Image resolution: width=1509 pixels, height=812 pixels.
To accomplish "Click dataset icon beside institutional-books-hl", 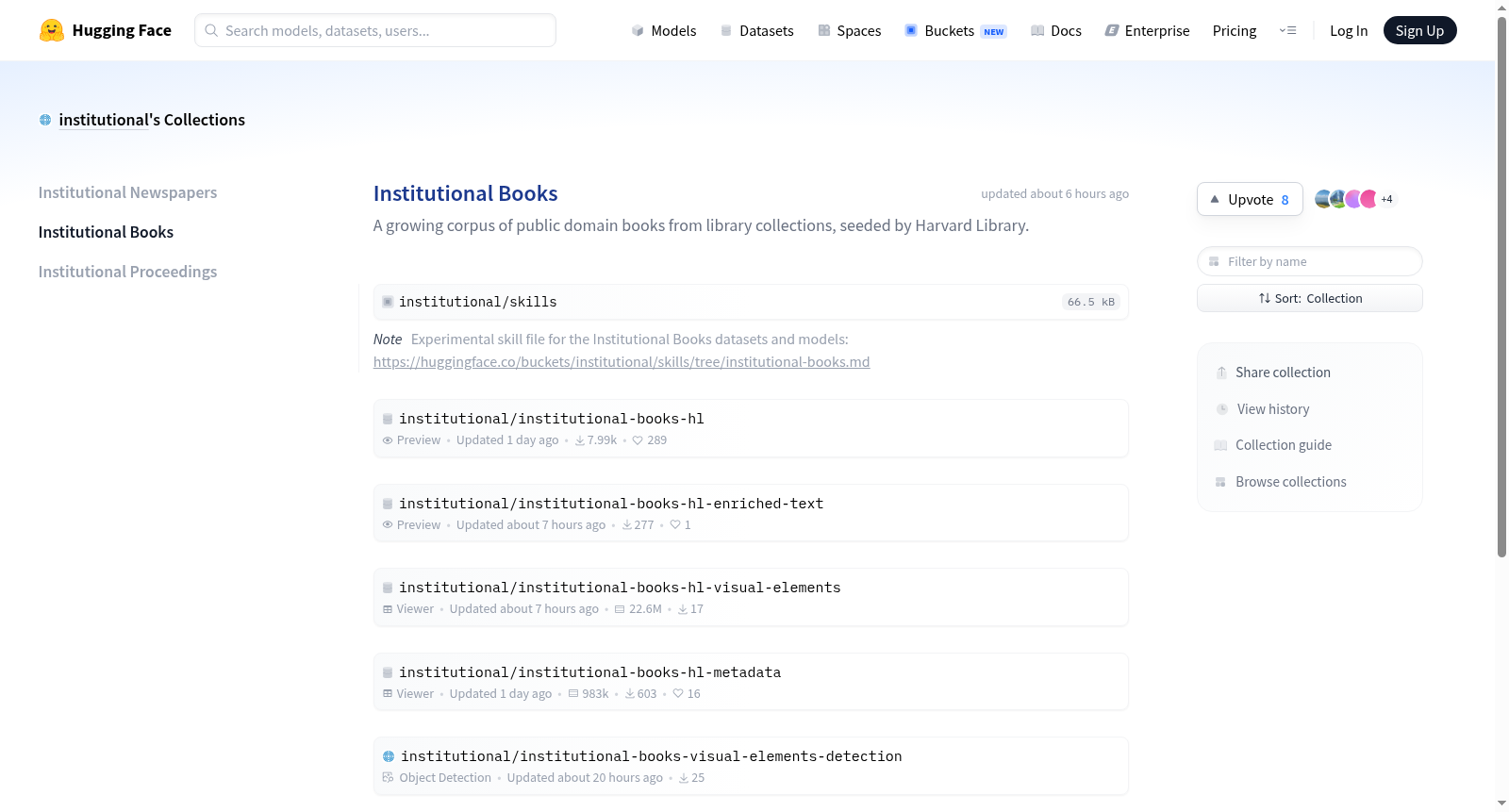I will tap(388, 419).
